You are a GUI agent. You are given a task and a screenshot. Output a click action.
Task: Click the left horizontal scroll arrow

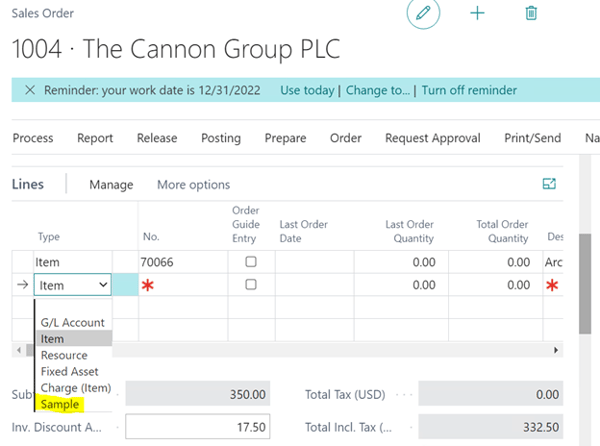(18, 350)
